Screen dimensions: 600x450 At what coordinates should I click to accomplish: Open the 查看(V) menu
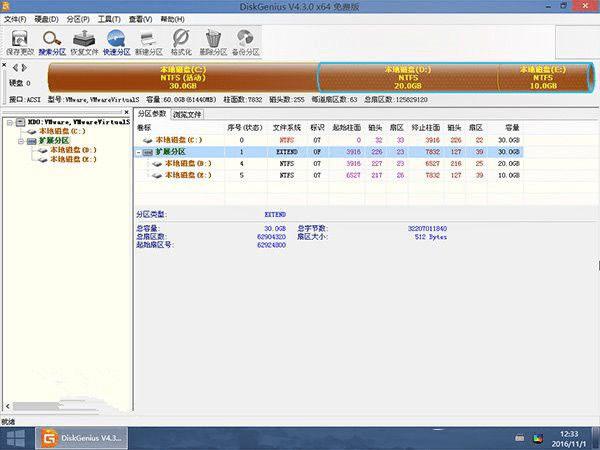(140, 19)
